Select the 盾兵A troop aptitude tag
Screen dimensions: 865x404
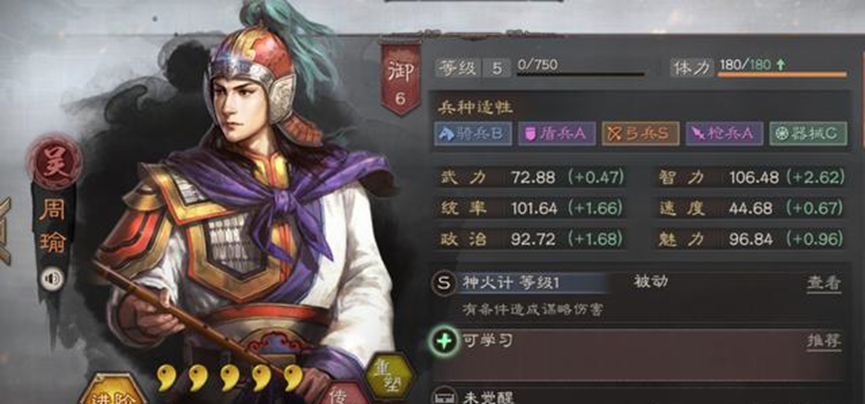[x=557, y=134]
